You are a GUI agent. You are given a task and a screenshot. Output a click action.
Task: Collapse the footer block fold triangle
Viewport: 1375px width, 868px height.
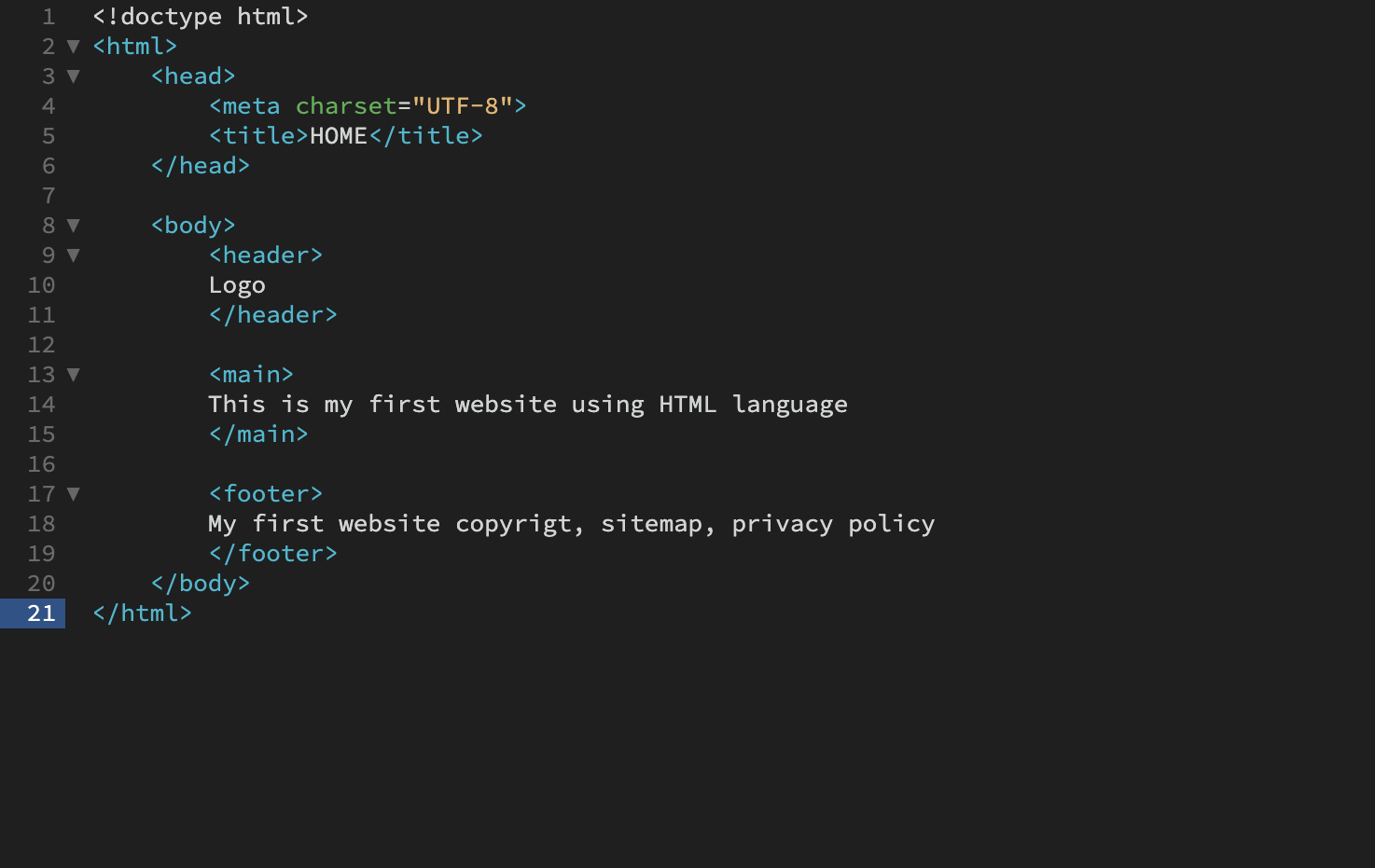click(74, 493)
